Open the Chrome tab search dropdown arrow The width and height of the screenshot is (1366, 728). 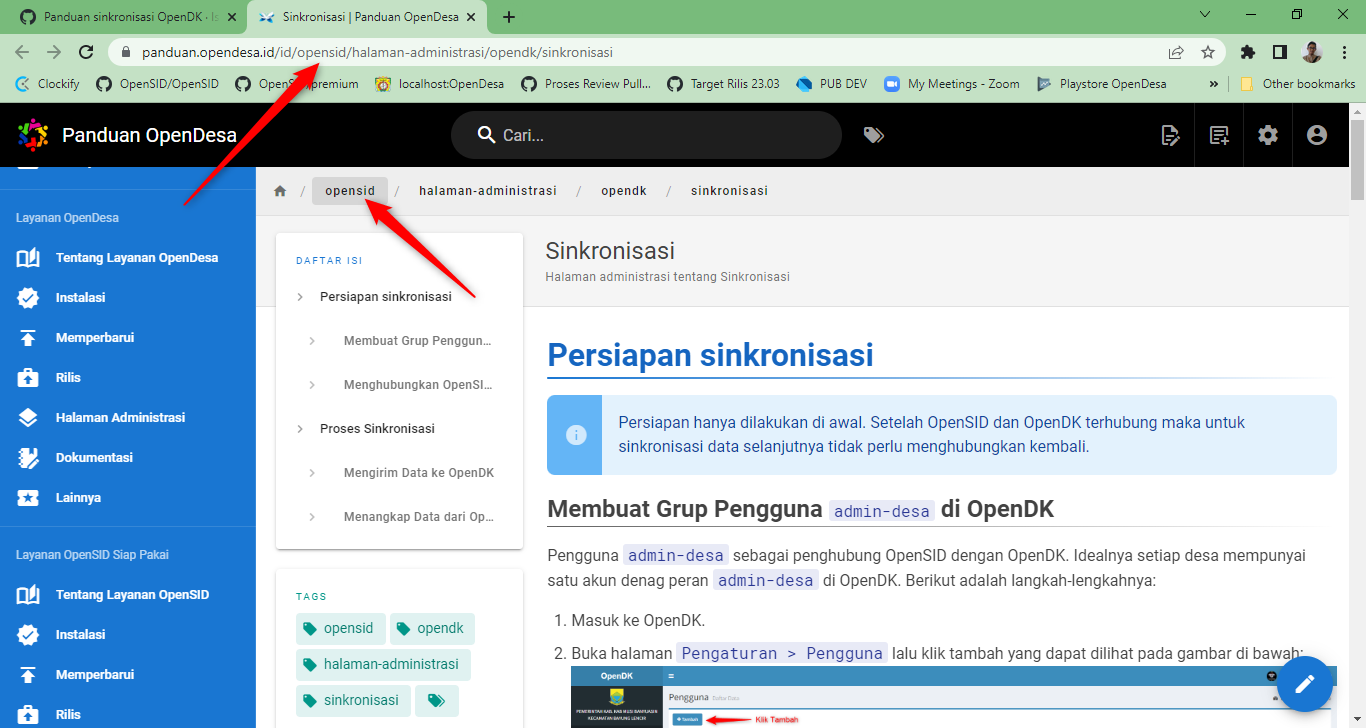tap(1204, 15)
